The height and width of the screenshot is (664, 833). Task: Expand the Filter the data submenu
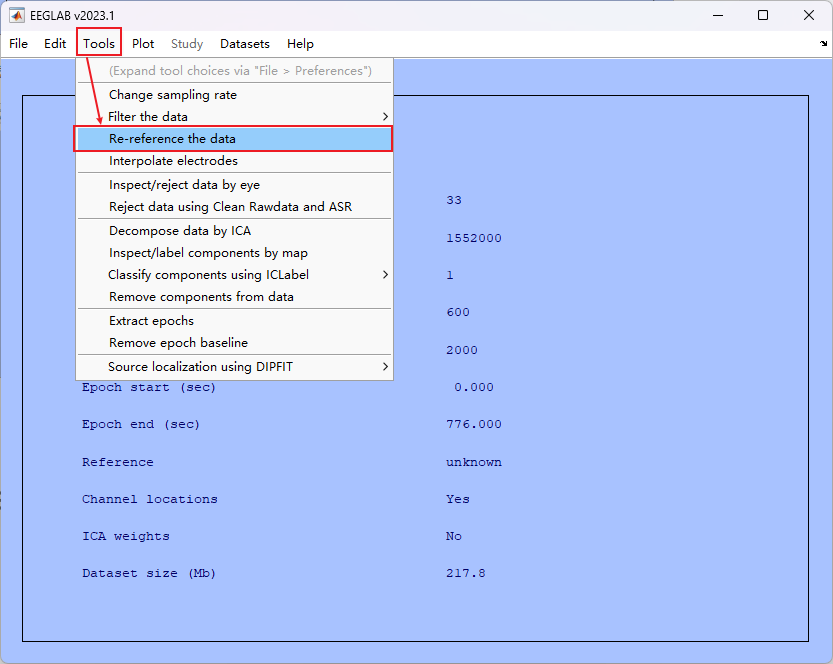click(234, 117)
